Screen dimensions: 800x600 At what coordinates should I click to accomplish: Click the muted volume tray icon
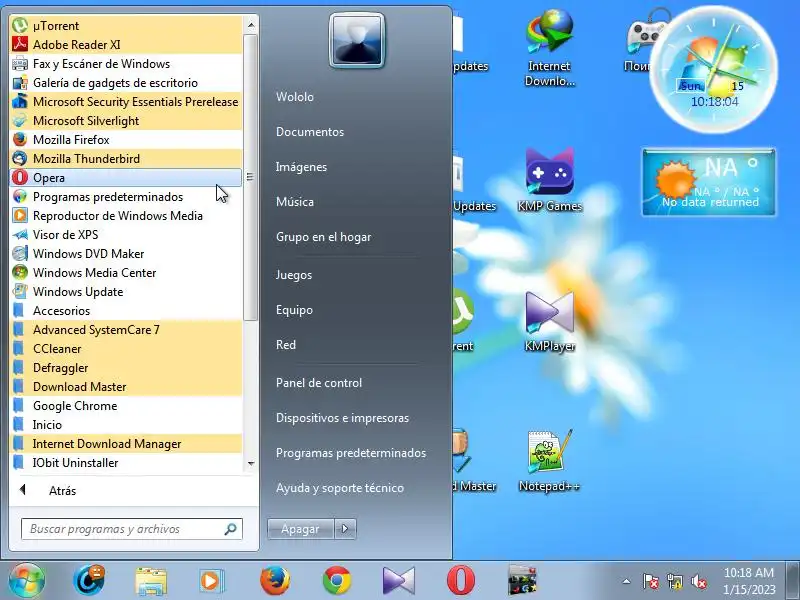tap(699, 581)
